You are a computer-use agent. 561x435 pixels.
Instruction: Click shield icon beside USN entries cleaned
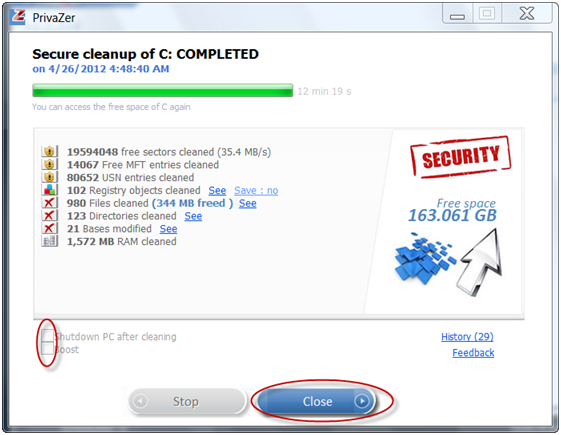49,177
